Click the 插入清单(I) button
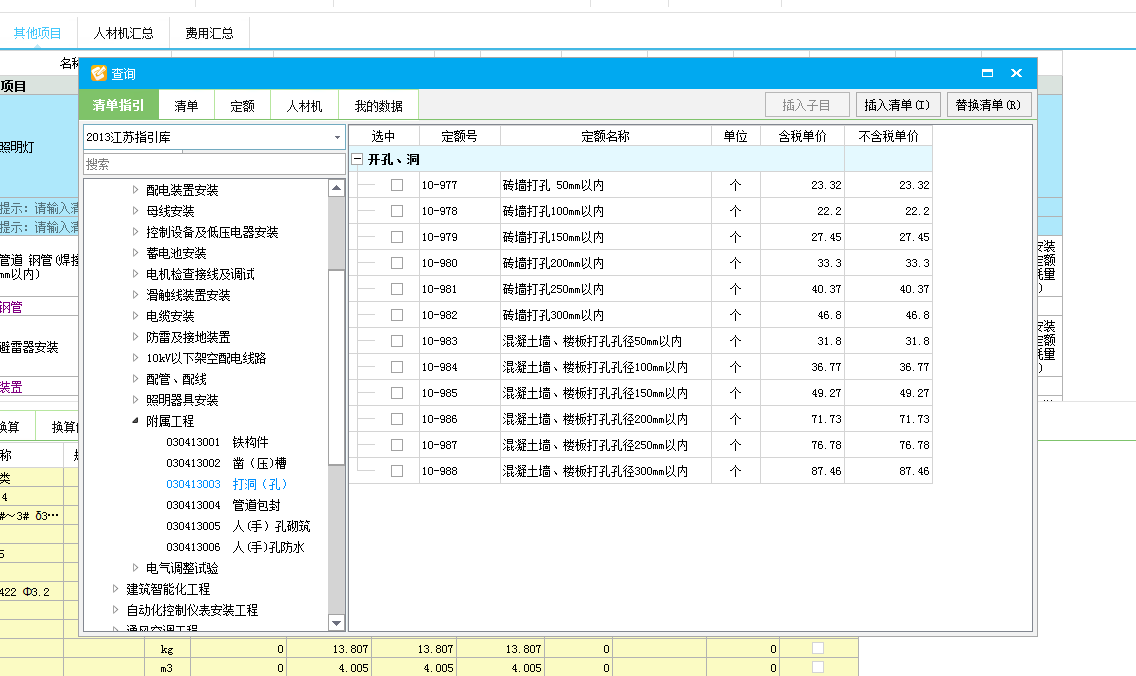1136x676 pixels. click(898, 105)
